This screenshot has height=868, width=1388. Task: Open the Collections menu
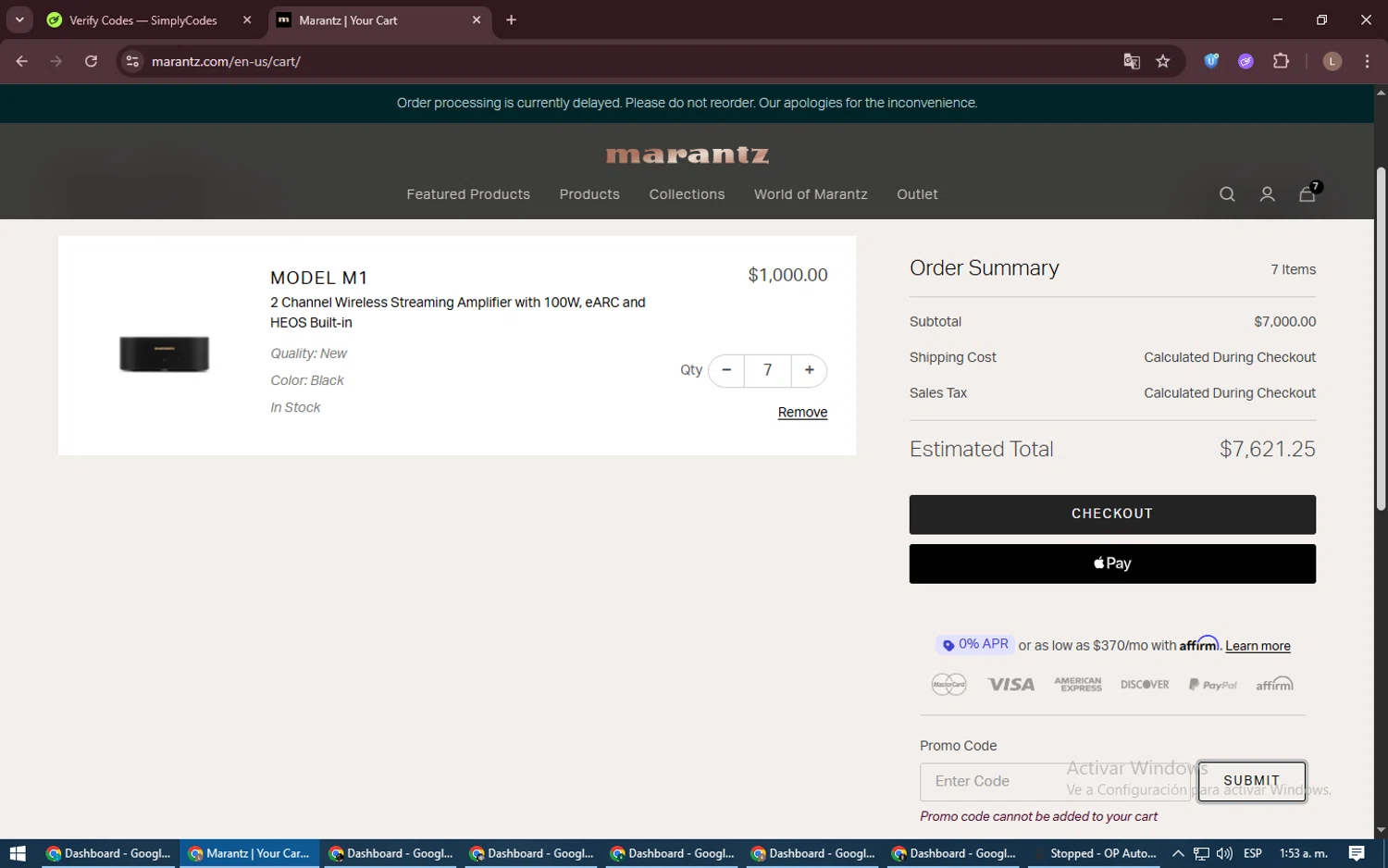coord(687,194)
